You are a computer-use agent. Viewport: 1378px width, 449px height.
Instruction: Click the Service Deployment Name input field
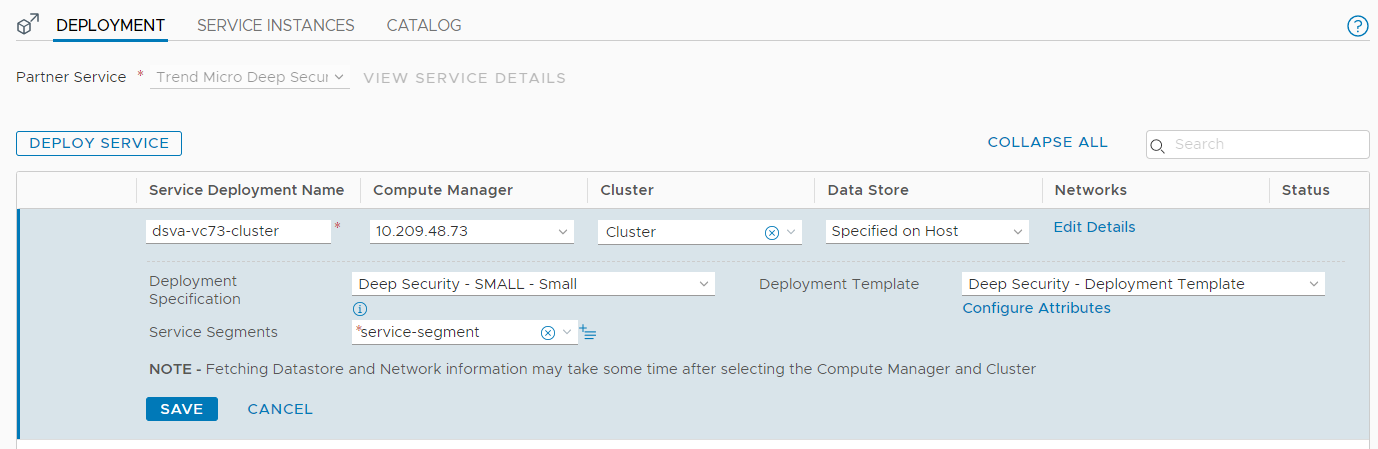point(238,231)
